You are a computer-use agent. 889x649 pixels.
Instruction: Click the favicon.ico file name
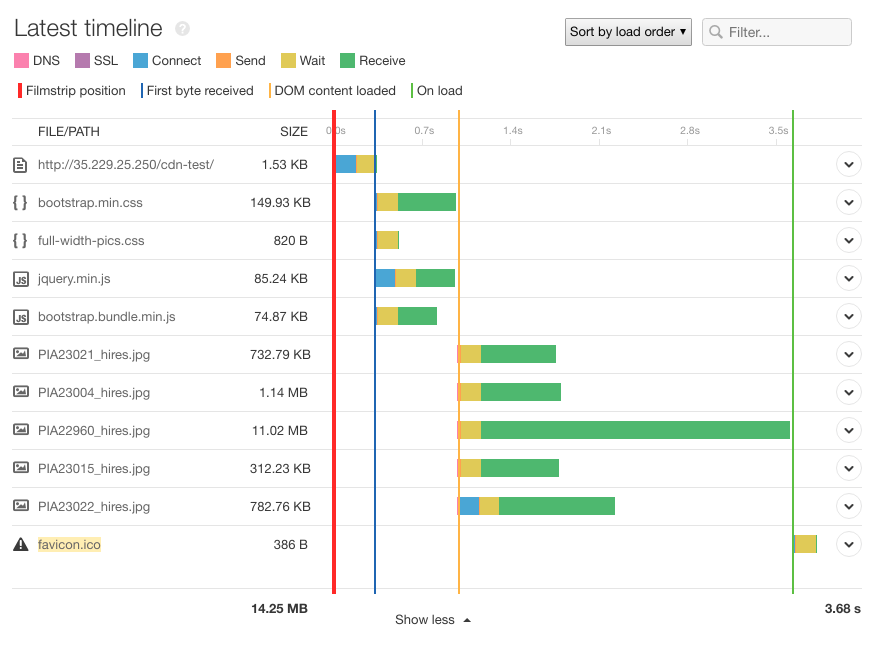click(x=69, y=545)
